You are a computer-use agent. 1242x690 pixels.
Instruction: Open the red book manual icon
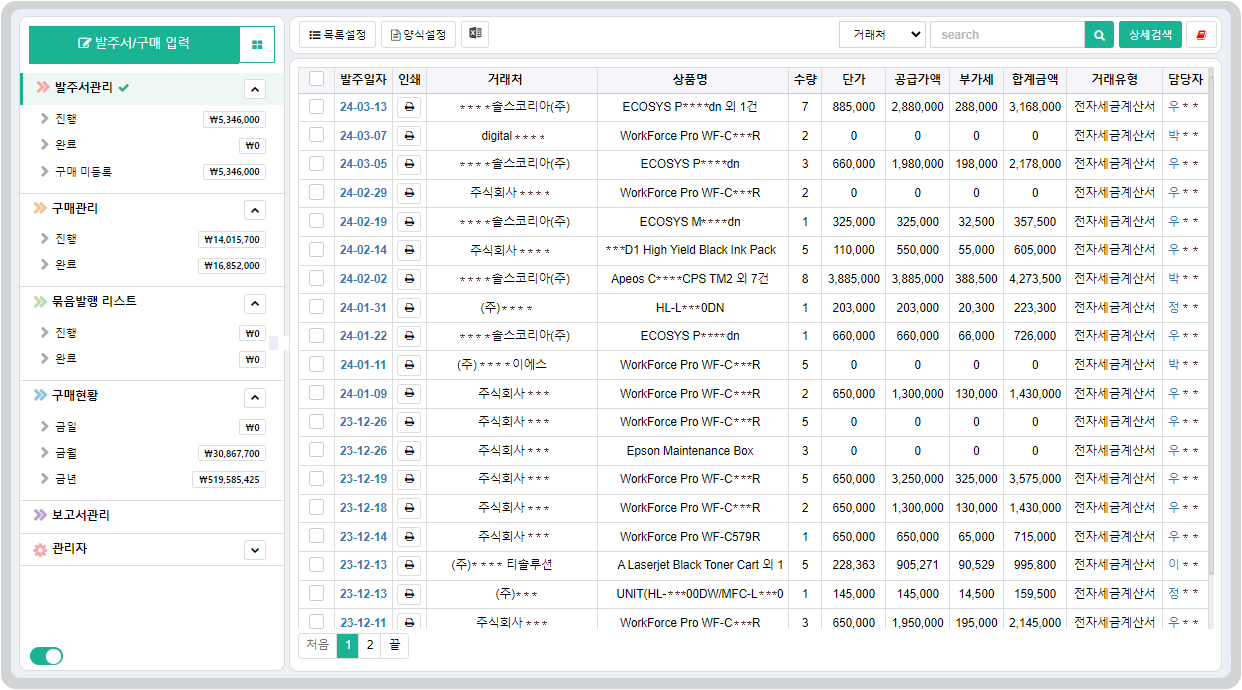click(x=1201, y=35)
